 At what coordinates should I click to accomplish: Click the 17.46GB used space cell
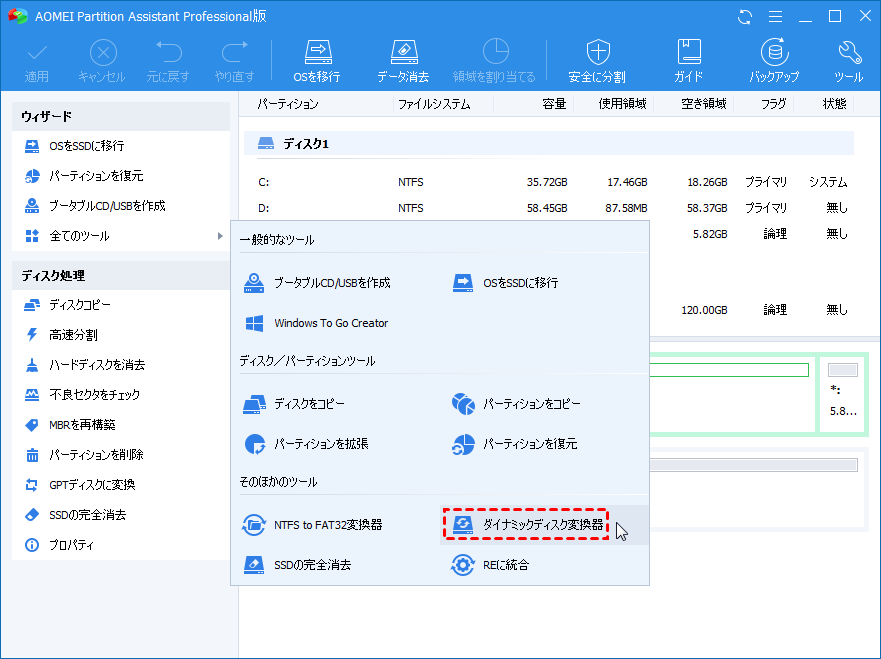click(x=627, y=182)
